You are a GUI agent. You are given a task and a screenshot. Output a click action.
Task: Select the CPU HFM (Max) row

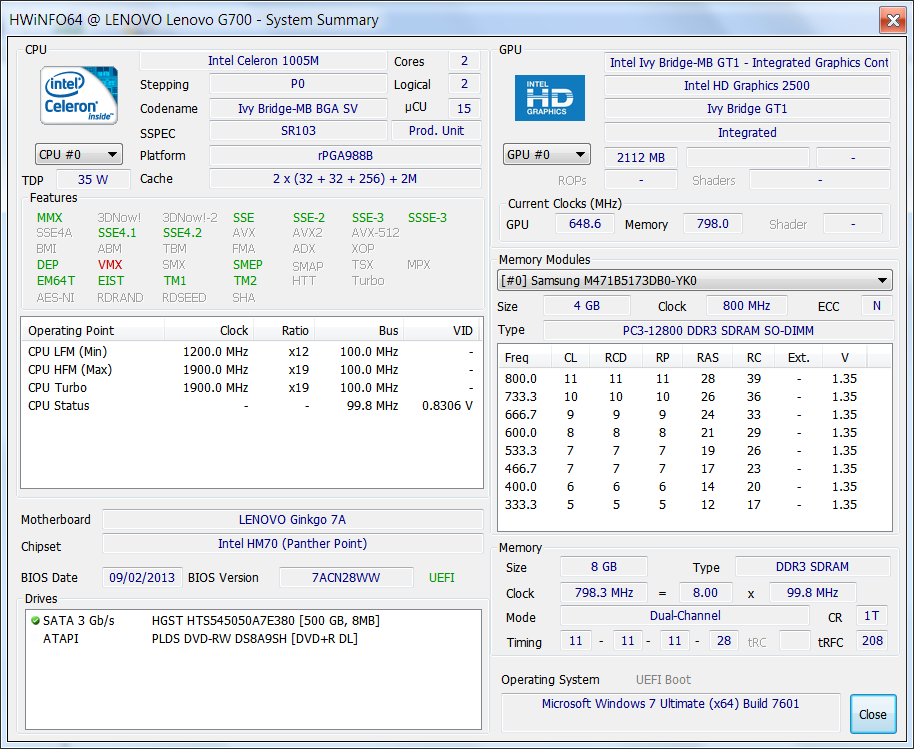(x=252, y=370)
